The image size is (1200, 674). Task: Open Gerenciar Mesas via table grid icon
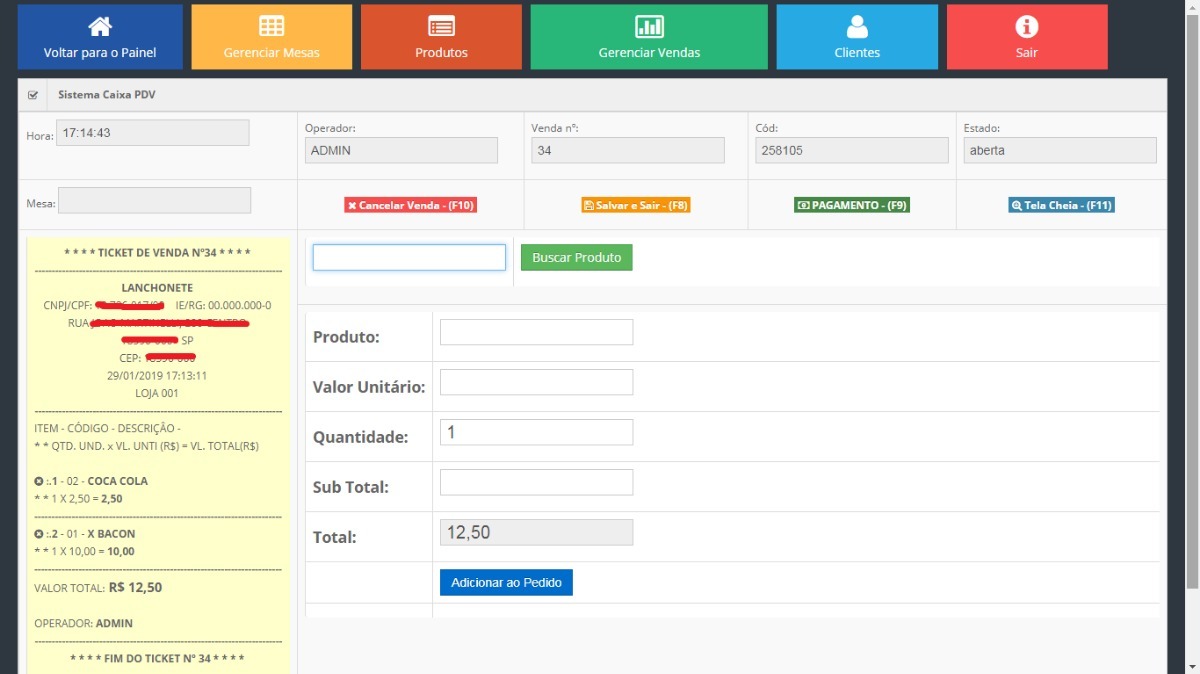[271, 27]
